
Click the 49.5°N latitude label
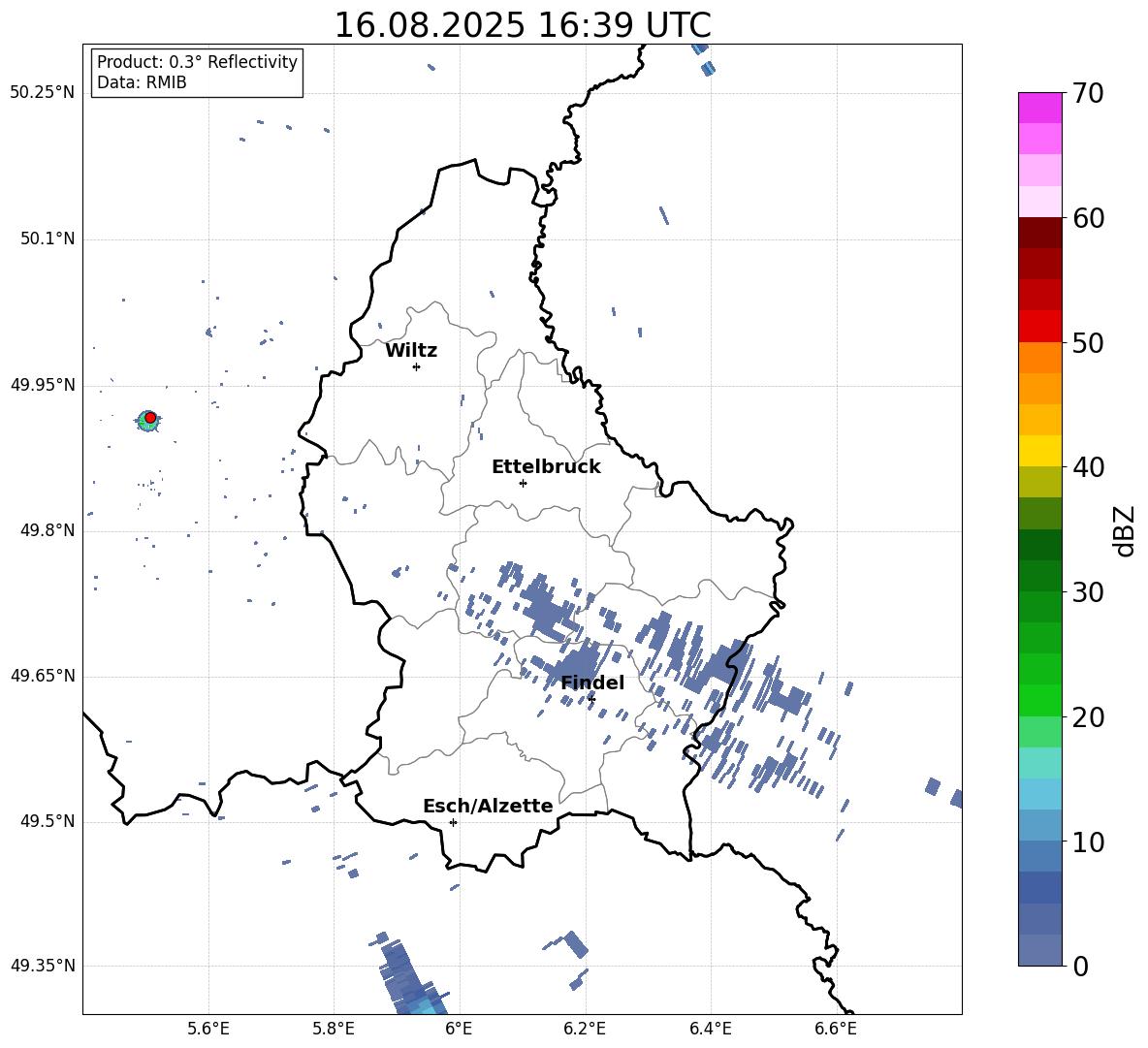click(48, 821)
